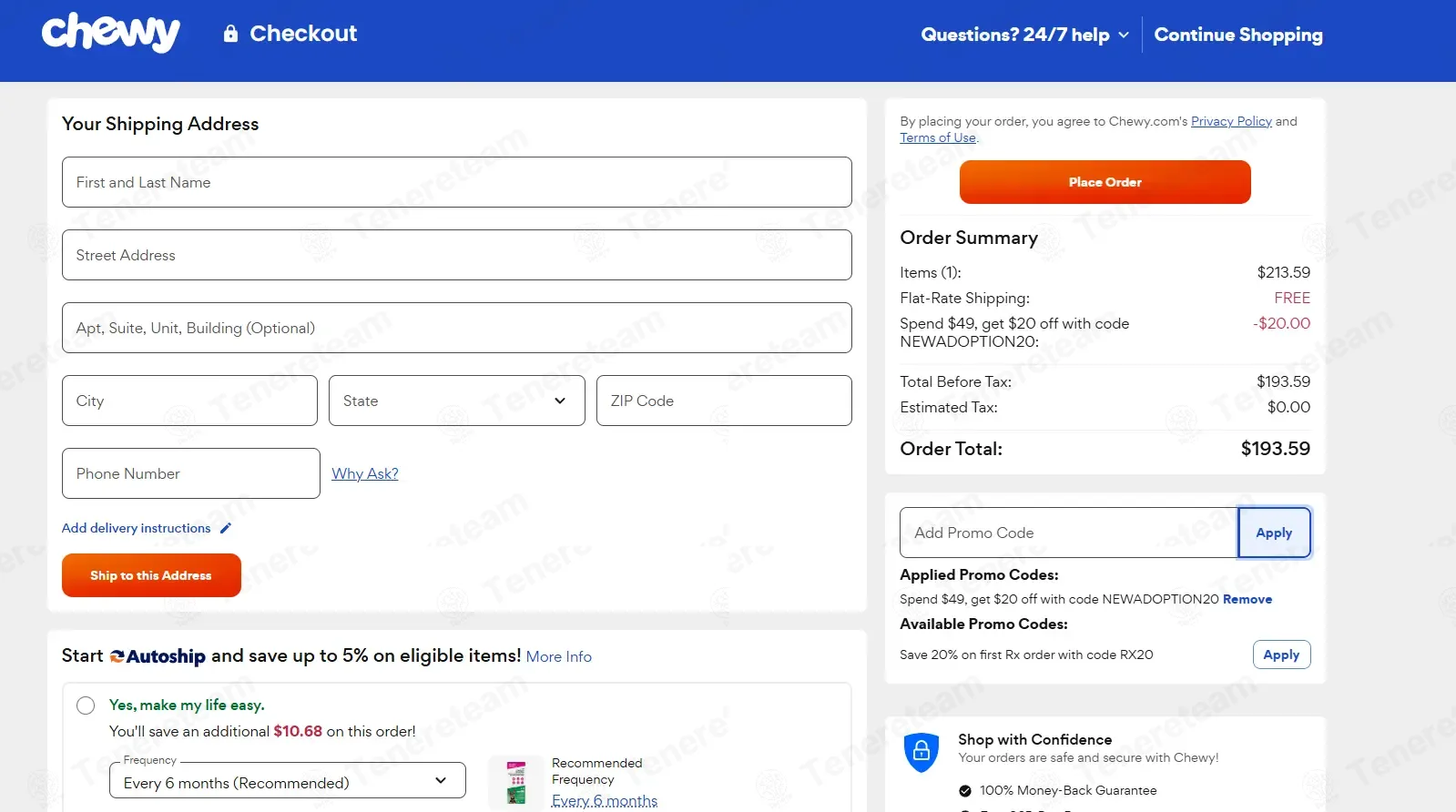Viewport: 1456px width, 812px height.
Task: Focus the Add Promo Code field
Action: [1069, 533]
